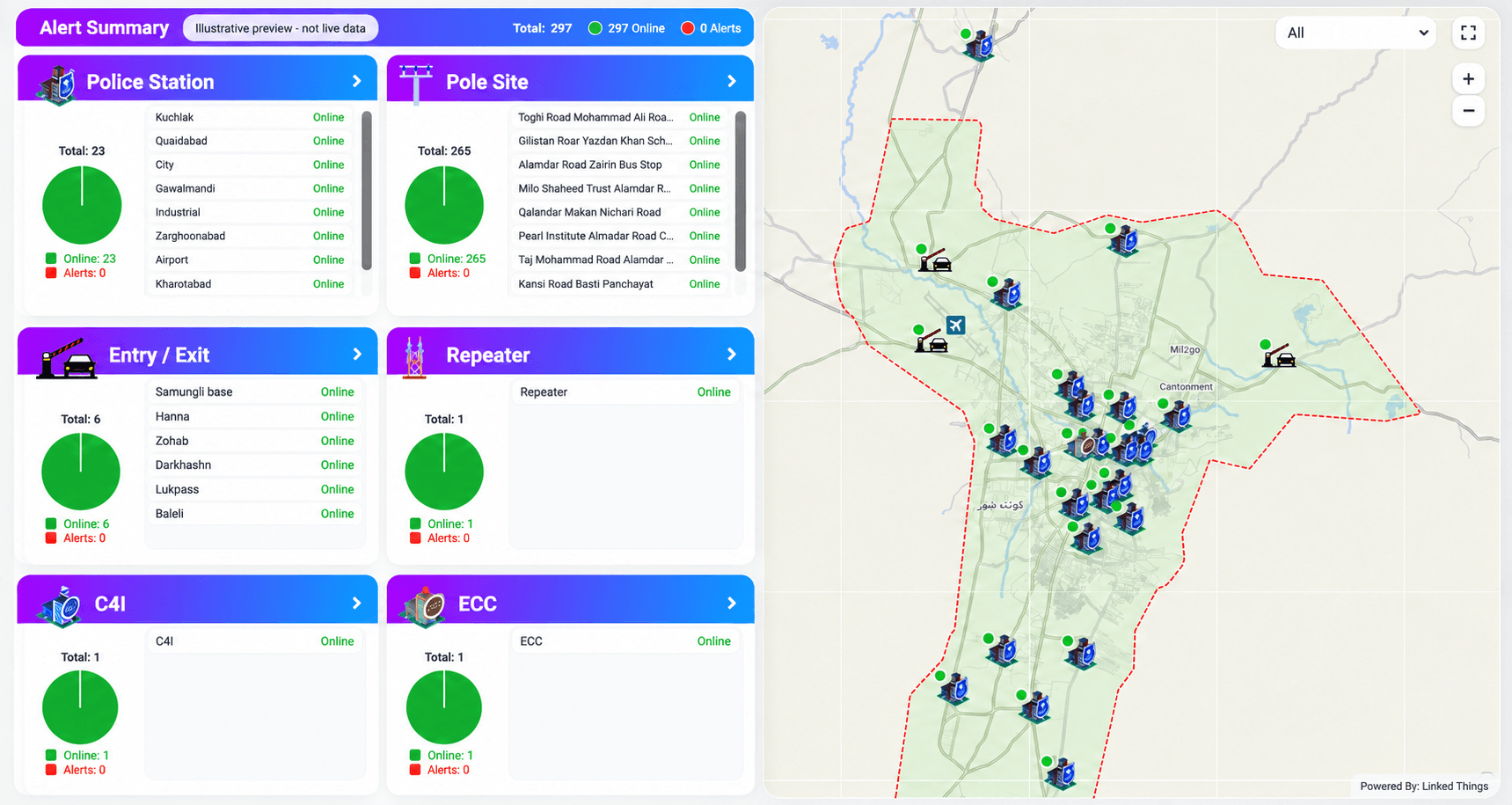This screenshot has height=805, width=1512.
Task: Click the ECC building icon
Action: (424, 606)
